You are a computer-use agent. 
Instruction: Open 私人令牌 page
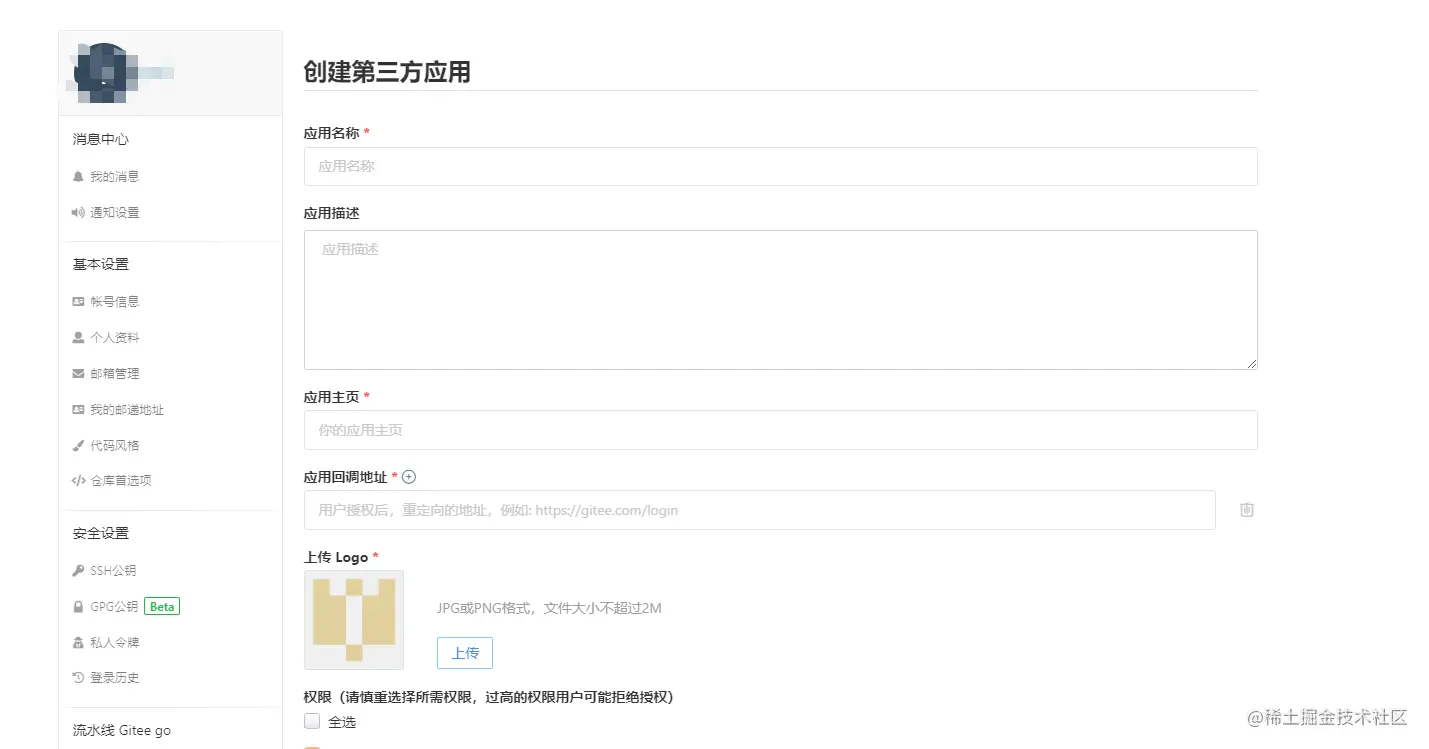click(x=114, y=642)
